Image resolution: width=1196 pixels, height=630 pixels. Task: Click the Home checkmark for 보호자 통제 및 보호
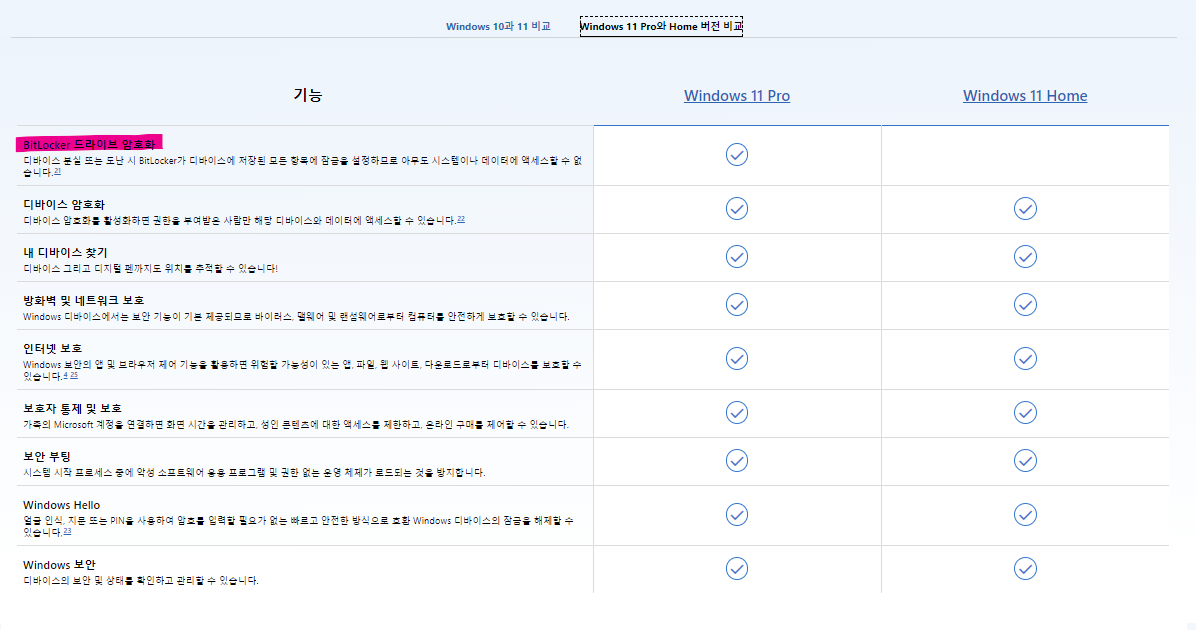pyautogui.click(x=1025, y=413)
